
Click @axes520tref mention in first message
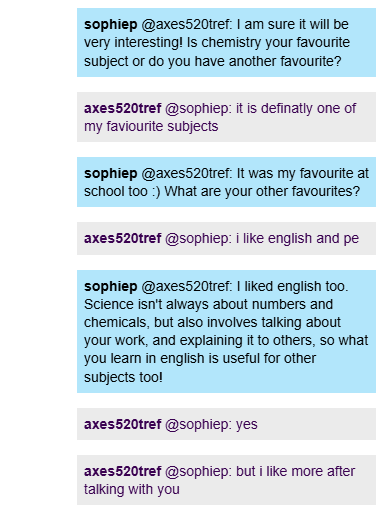(x=187, y=25)
